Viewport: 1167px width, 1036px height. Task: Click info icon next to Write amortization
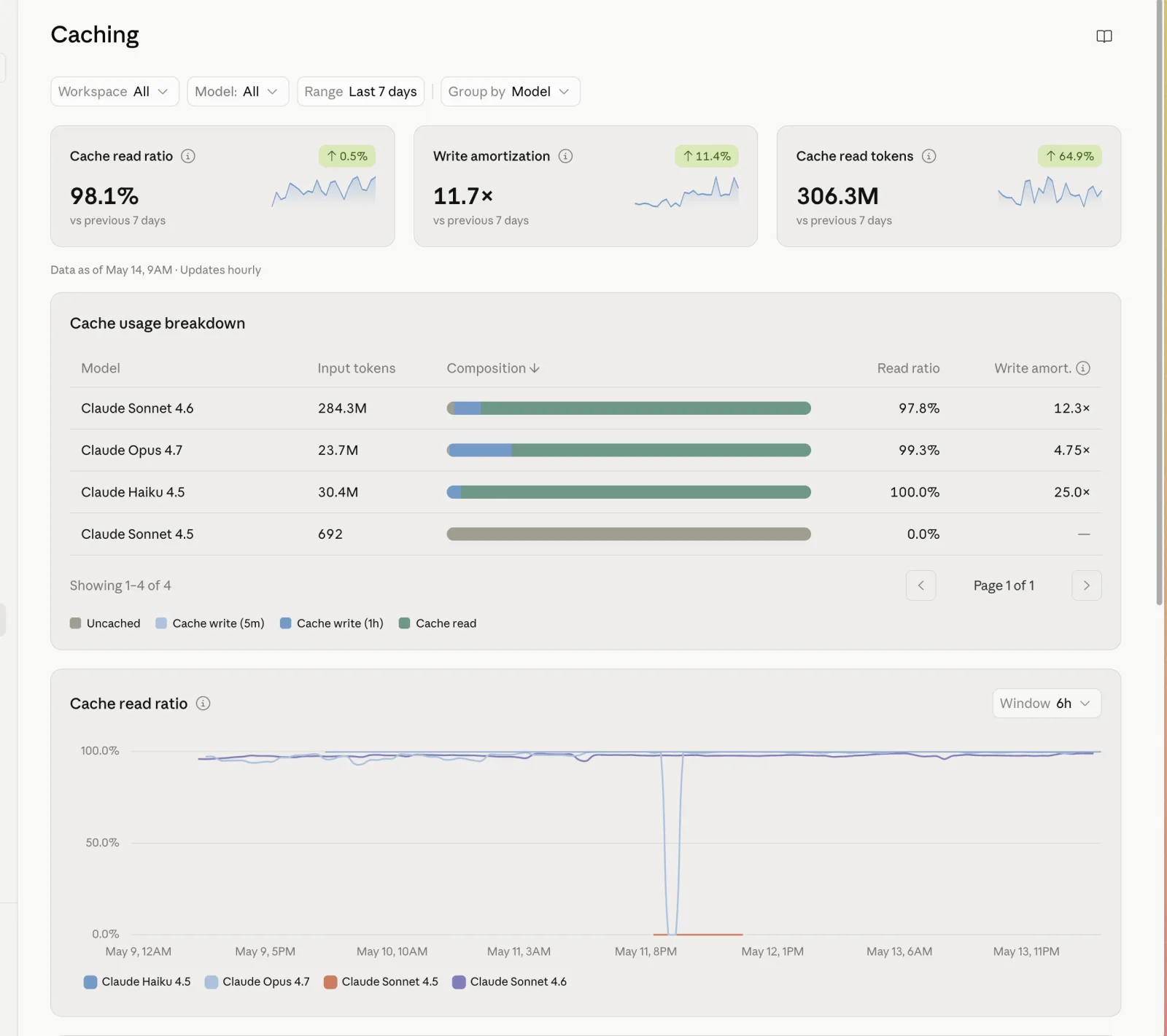click(x=565, y=156)
